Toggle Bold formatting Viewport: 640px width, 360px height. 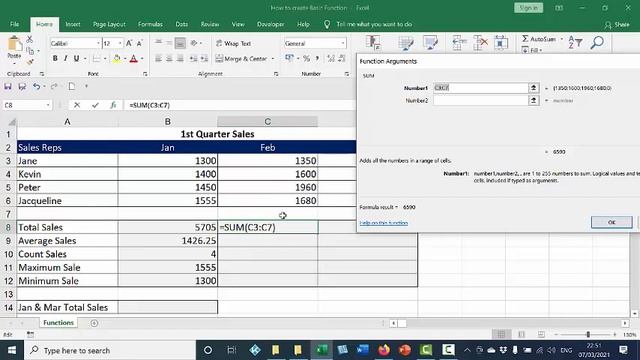click(55, 59)
